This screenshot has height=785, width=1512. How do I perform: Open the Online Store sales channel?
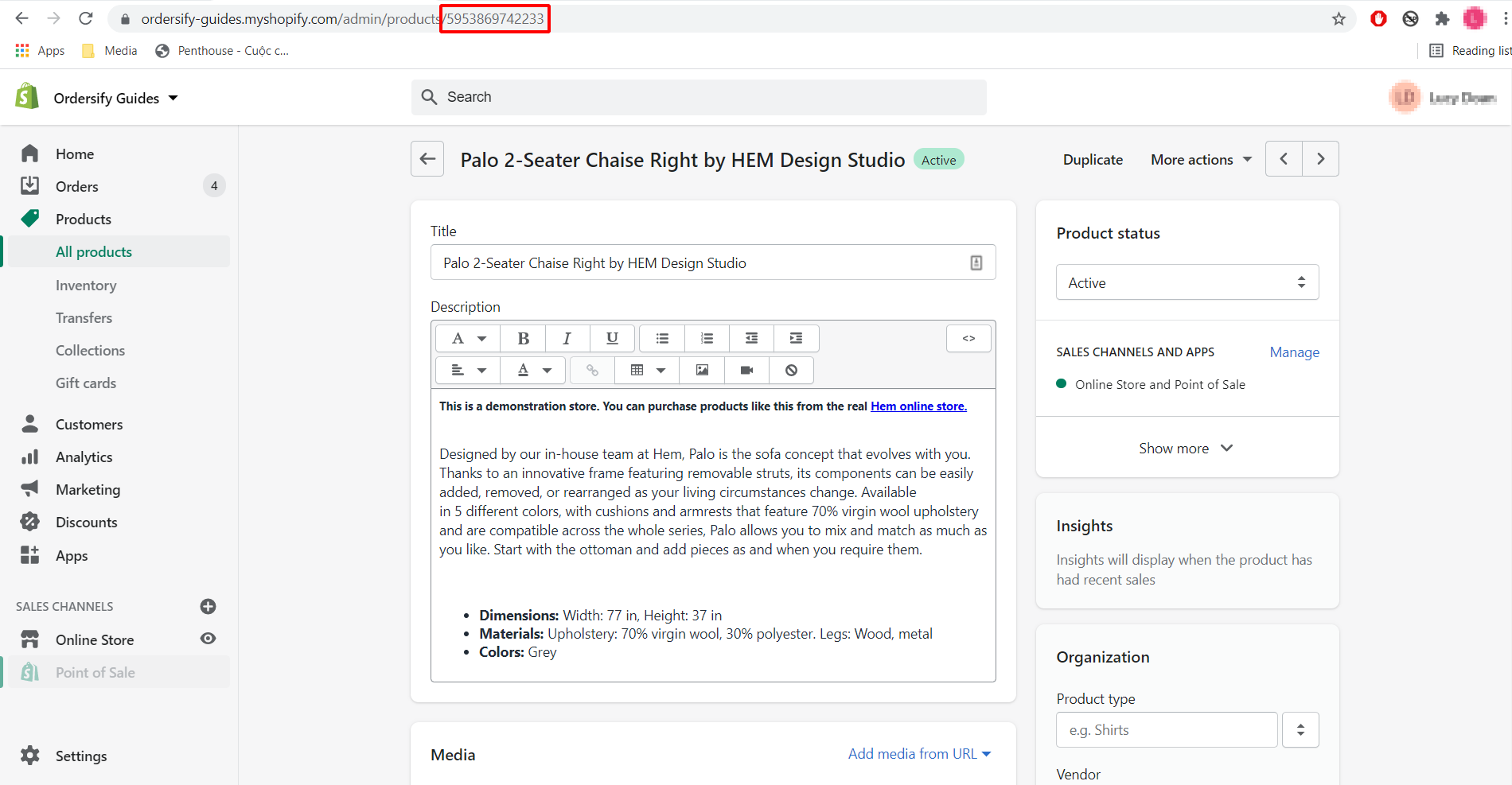tap(95, 639)
